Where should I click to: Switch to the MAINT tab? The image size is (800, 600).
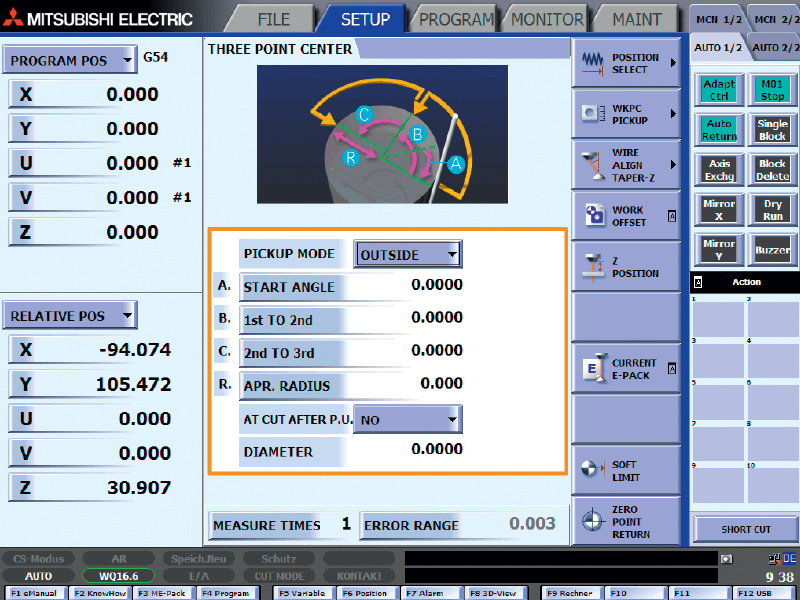click(x=637, y=19)
